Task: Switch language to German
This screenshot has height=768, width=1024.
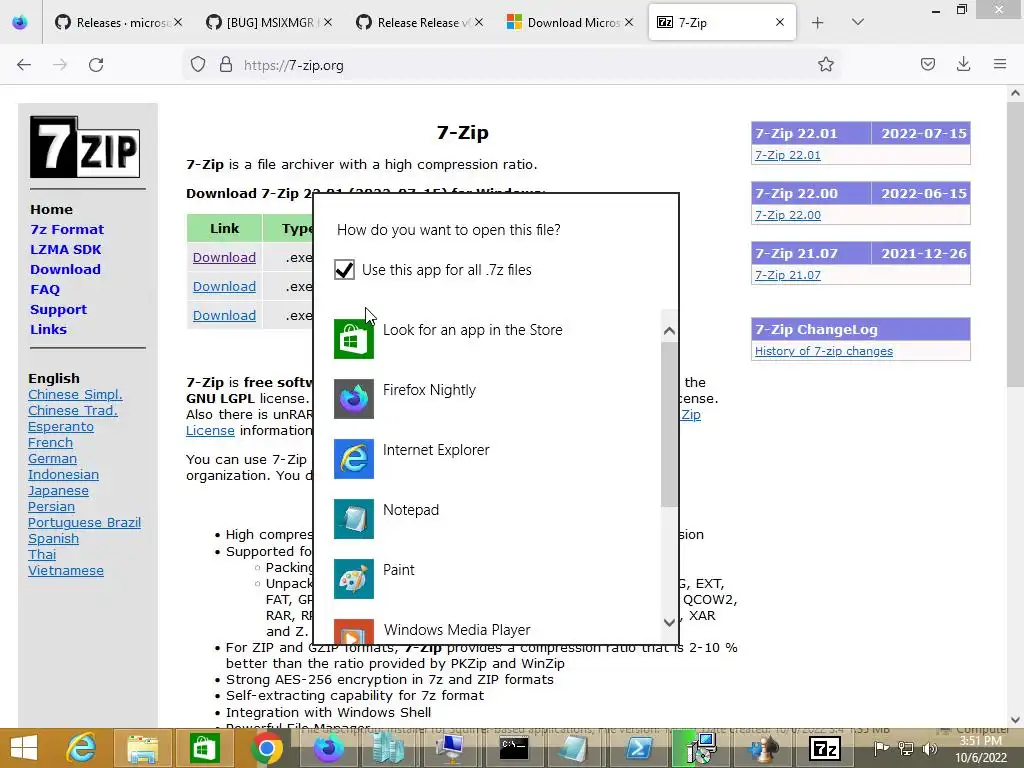Action: (x=52, y=458)
